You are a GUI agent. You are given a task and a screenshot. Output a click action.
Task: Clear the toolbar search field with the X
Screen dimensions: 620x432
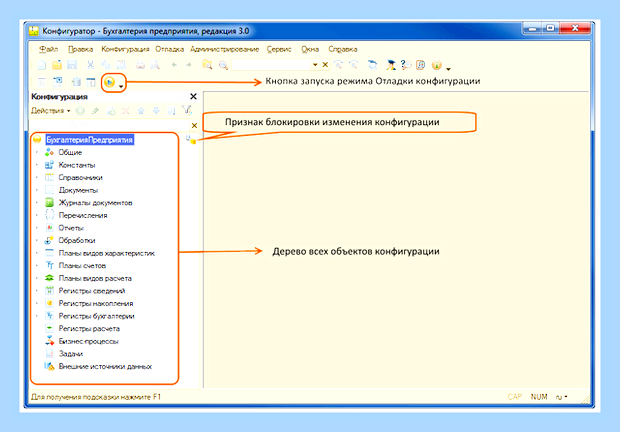(325, 65)
